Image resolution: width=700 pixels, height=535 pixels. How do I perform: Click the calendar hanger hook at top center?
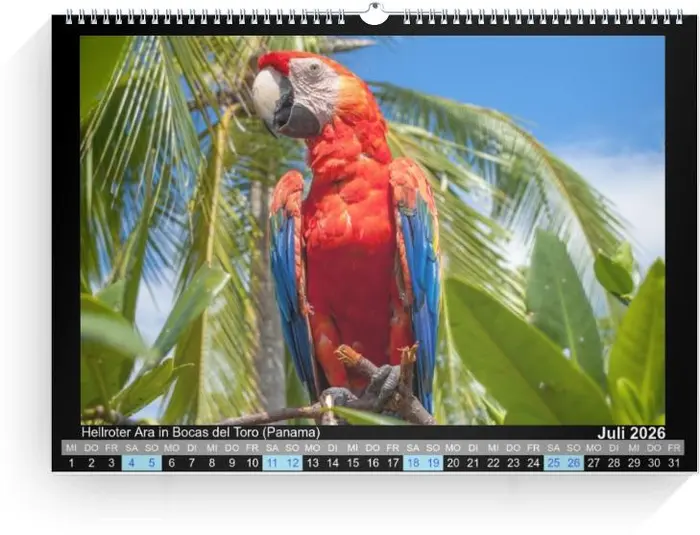click(x=373, y=14)
